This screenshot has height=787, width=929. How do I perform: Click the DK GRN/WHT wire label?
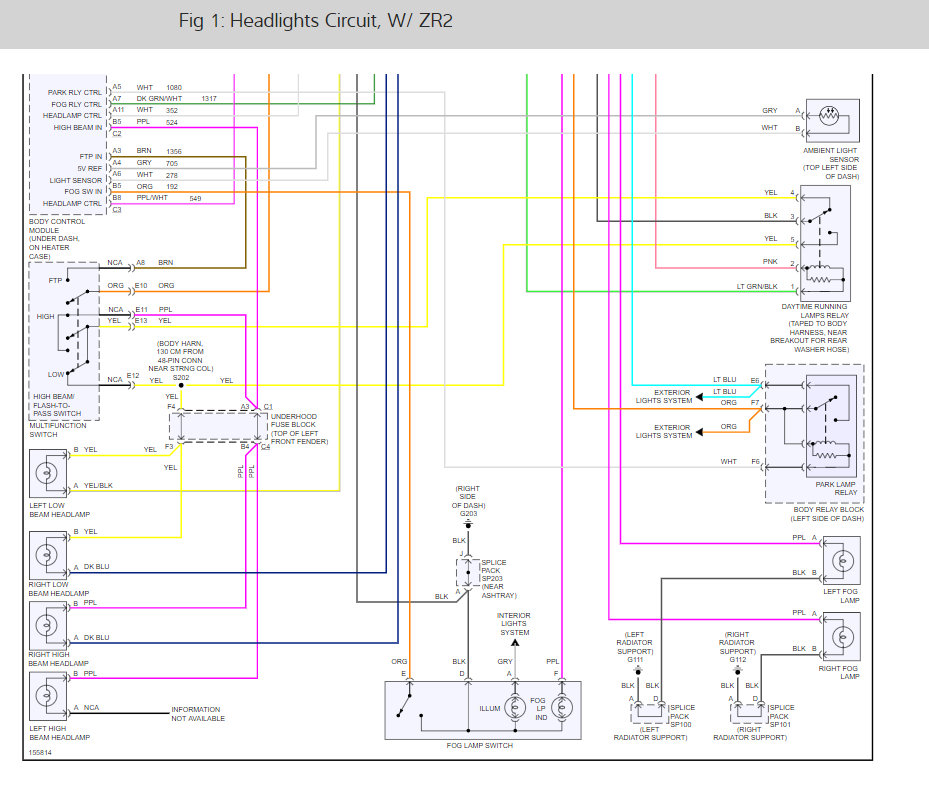[x=159, y=98]
